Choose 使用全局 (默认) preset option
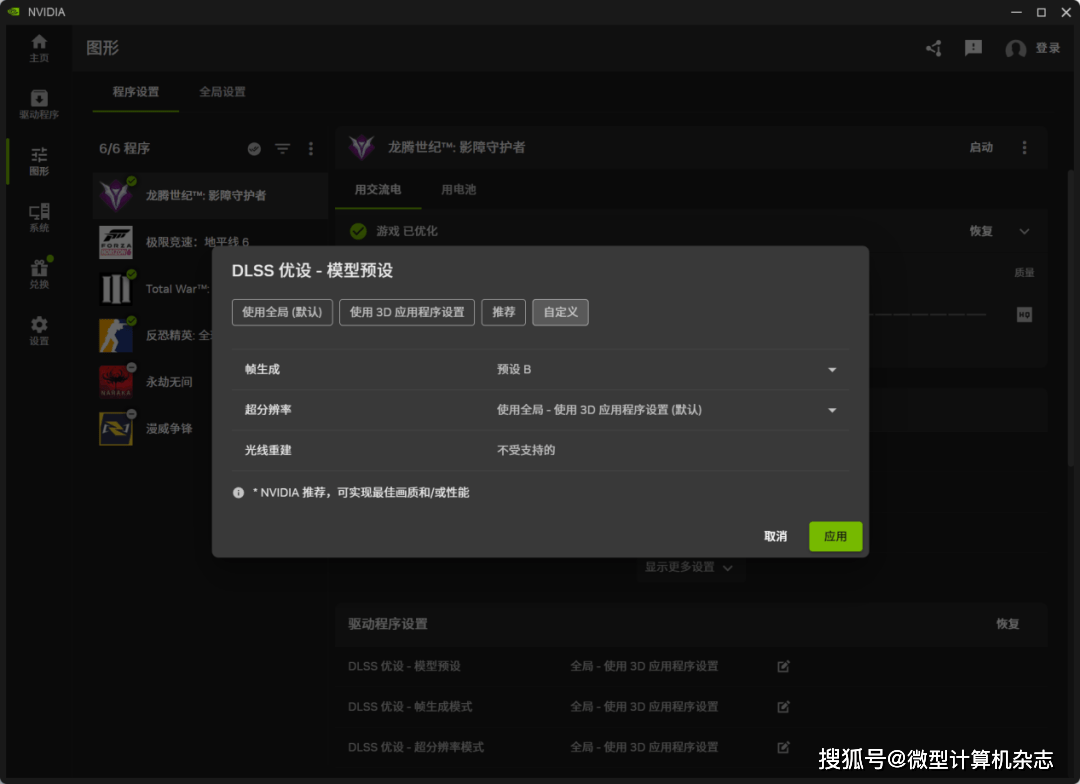Viewport: 1080px width, 784px height. pyautogui.click(x=282, y=312)
